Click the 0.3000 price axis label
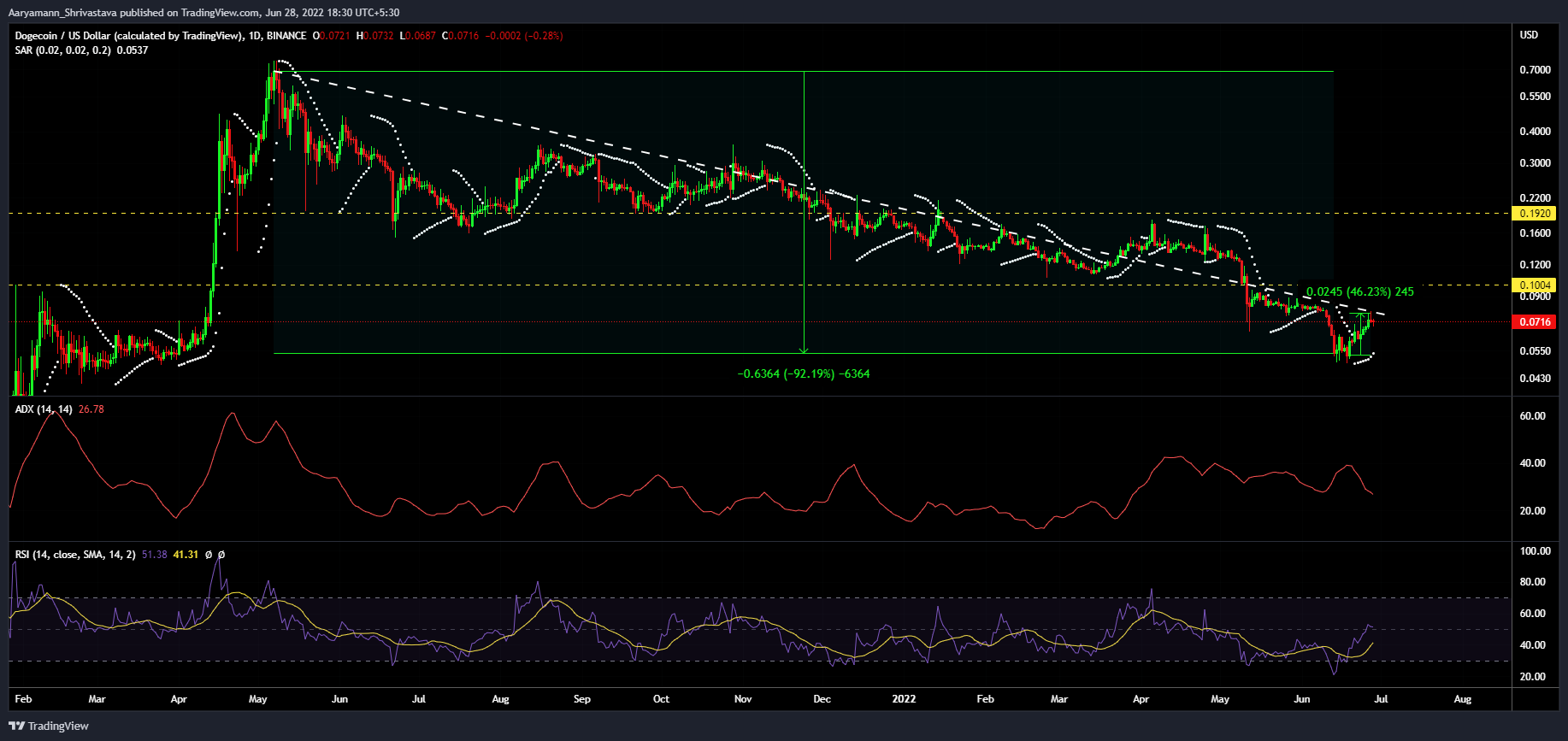Viewport: 1568px width, 741px height. (1535, 163)
